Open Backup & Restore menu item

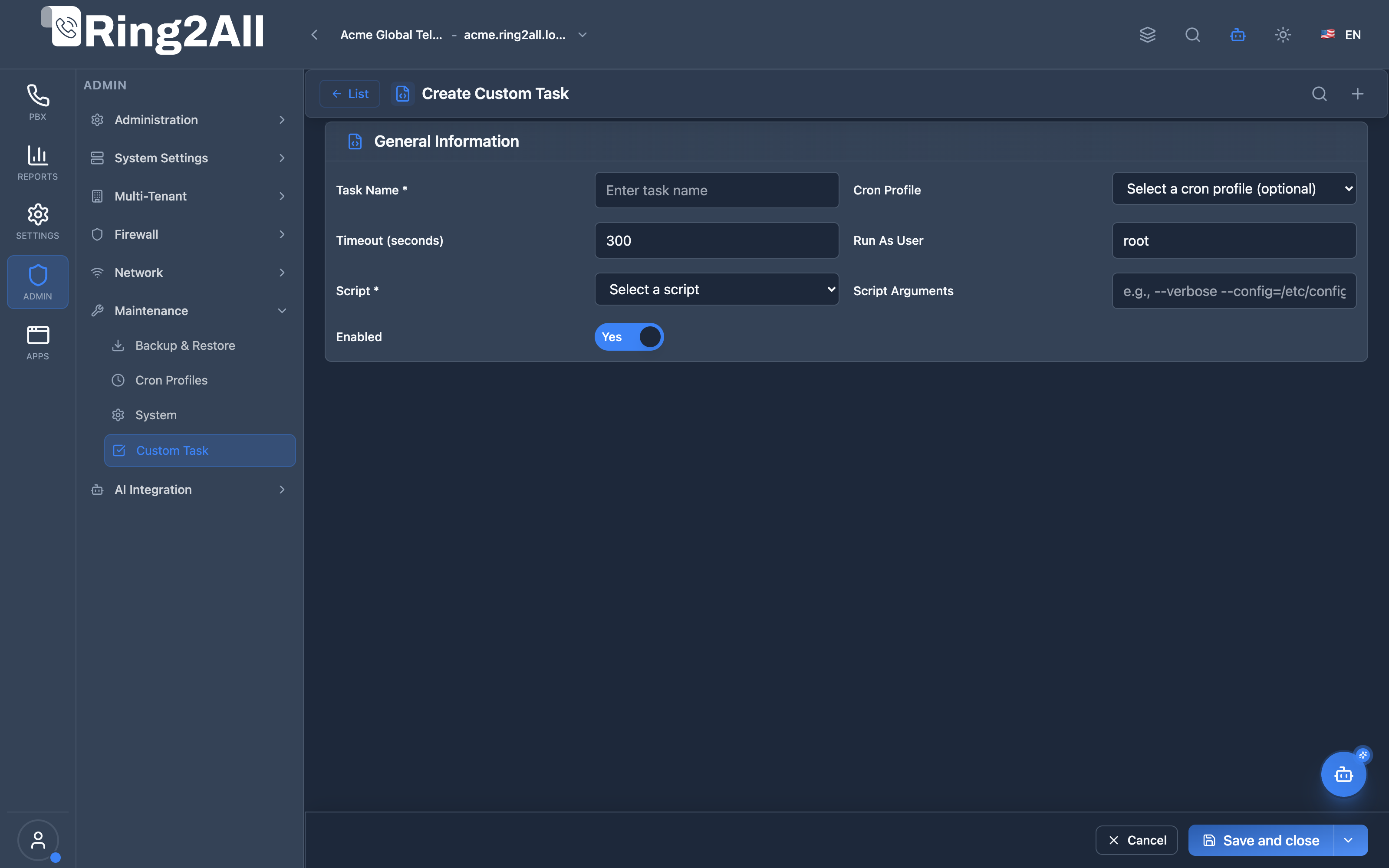(x=199, y=345)
